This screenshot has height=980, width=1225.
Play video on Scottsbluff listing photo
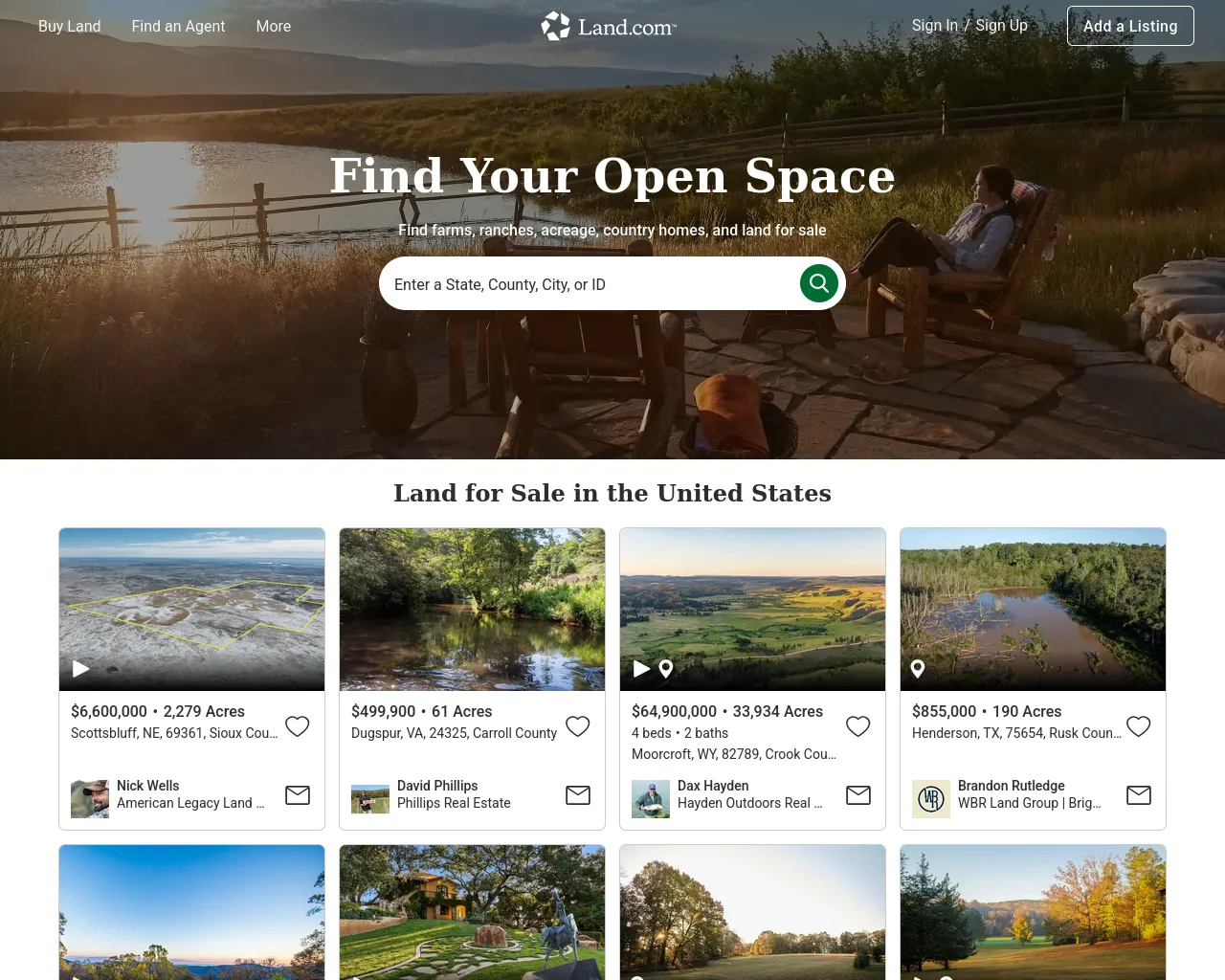(x=81, y=669)
